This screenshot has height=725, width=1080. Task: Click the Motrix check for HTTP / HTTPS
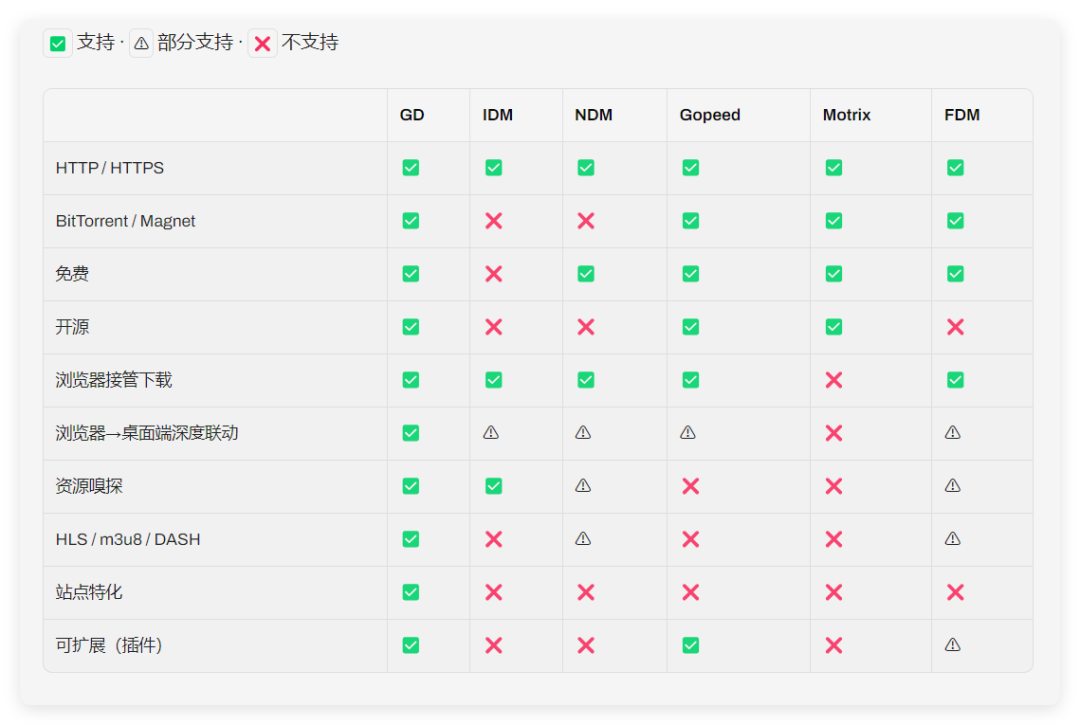834,167
